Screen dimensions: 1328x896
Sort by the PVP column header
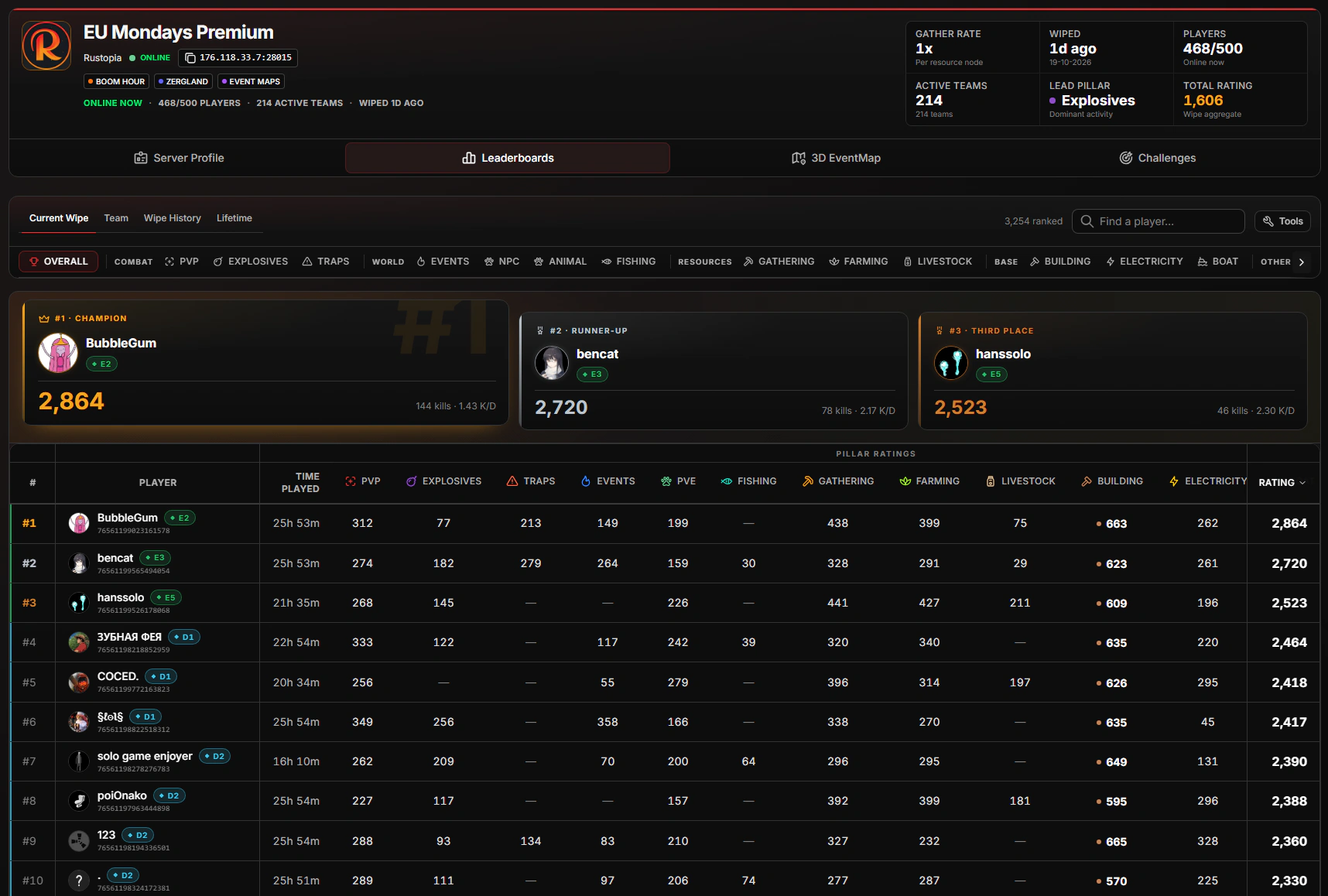(363, 481)
